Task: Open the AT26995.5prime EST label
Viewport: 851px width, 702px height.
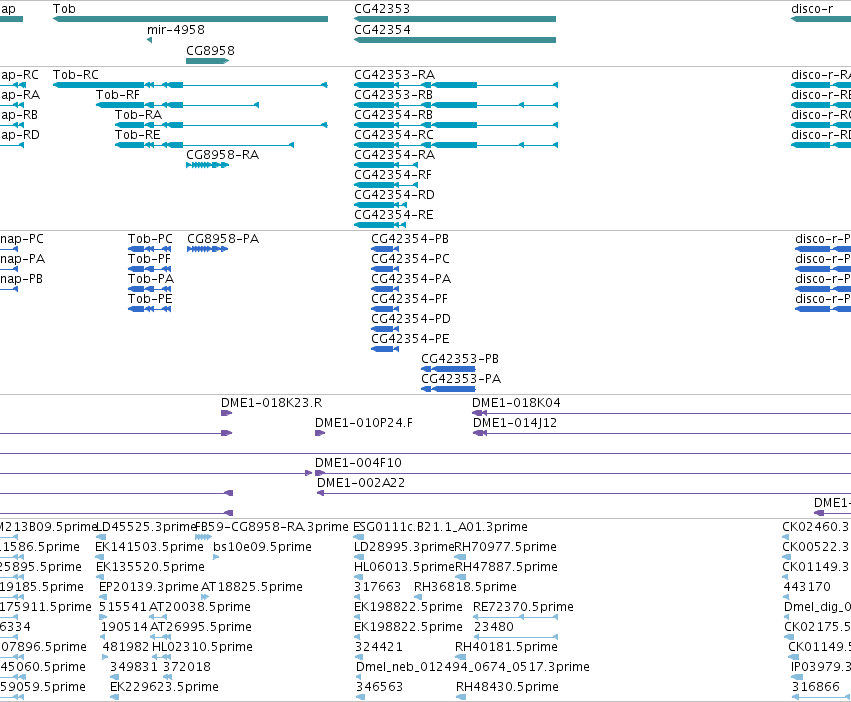Action: 201,628
